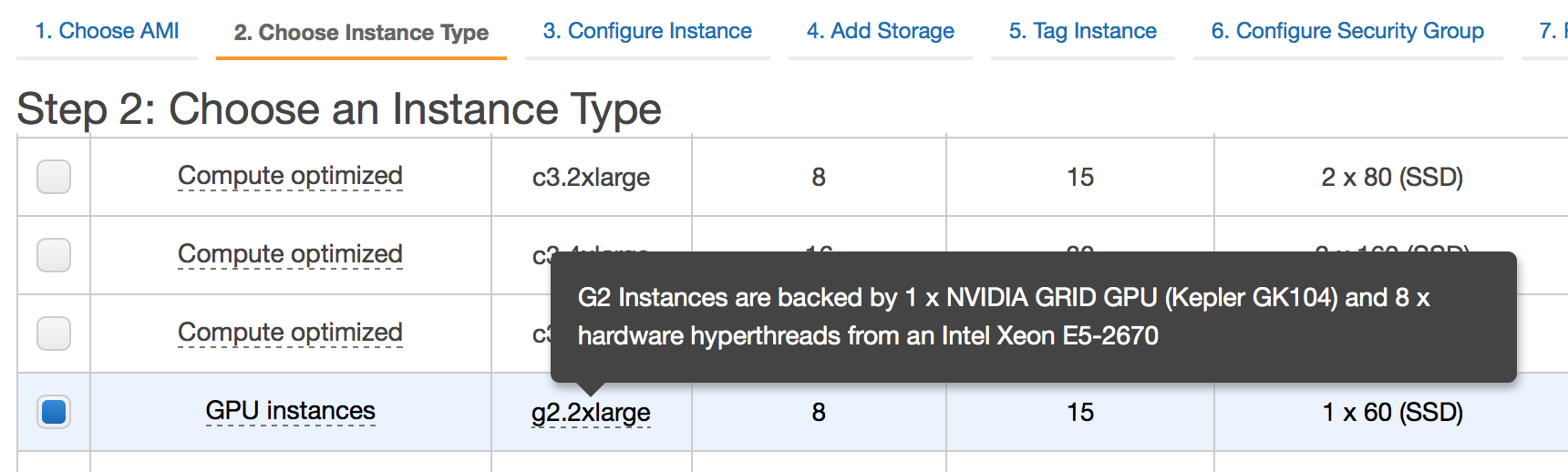The width and height of the screenshot is (1568, 472).
Task: Click the 1 x 60 (SSD) storage cell
Action: coord(1392,412)
